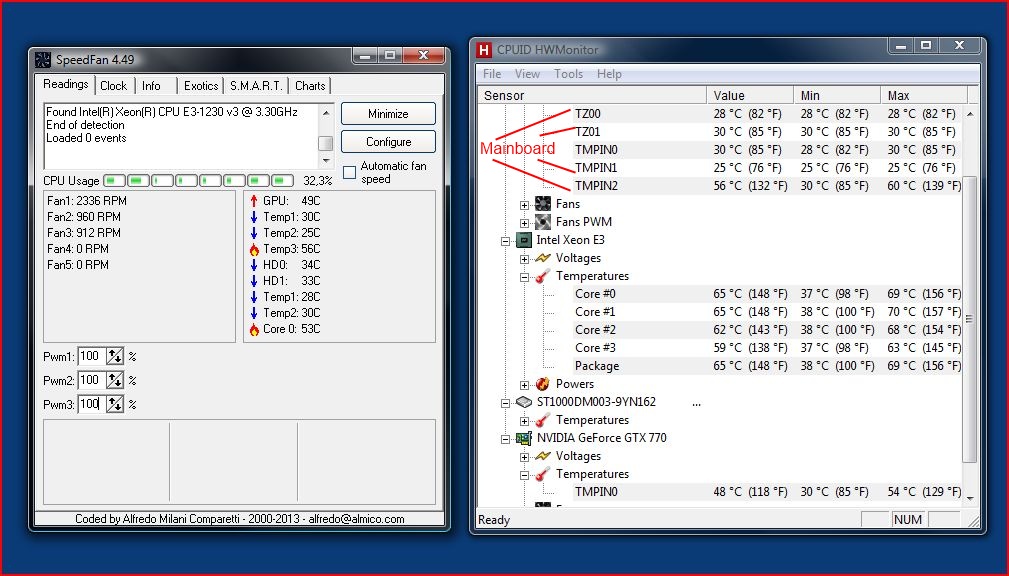Open the Help menu in HWMonitor

point(609,74)
